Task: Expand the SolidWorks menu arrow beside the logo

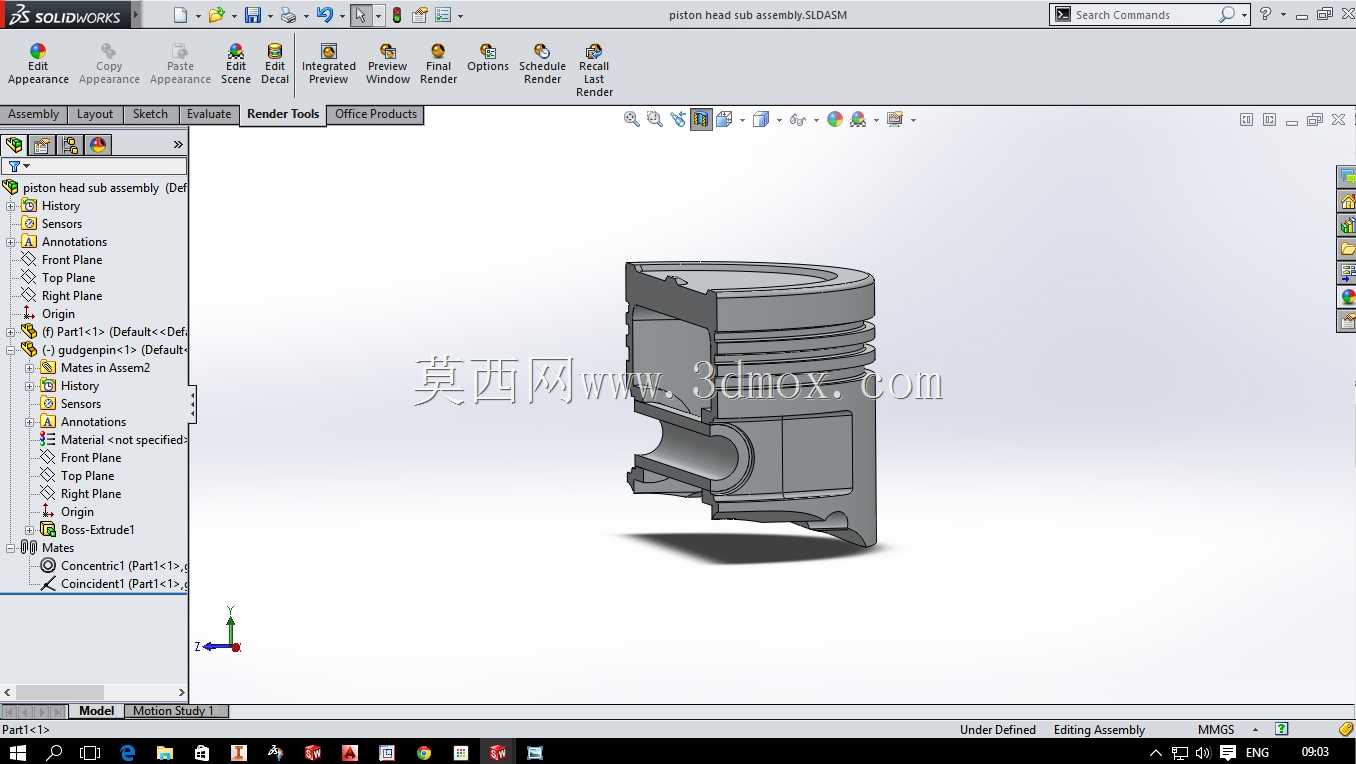Action: click(136, 15)
